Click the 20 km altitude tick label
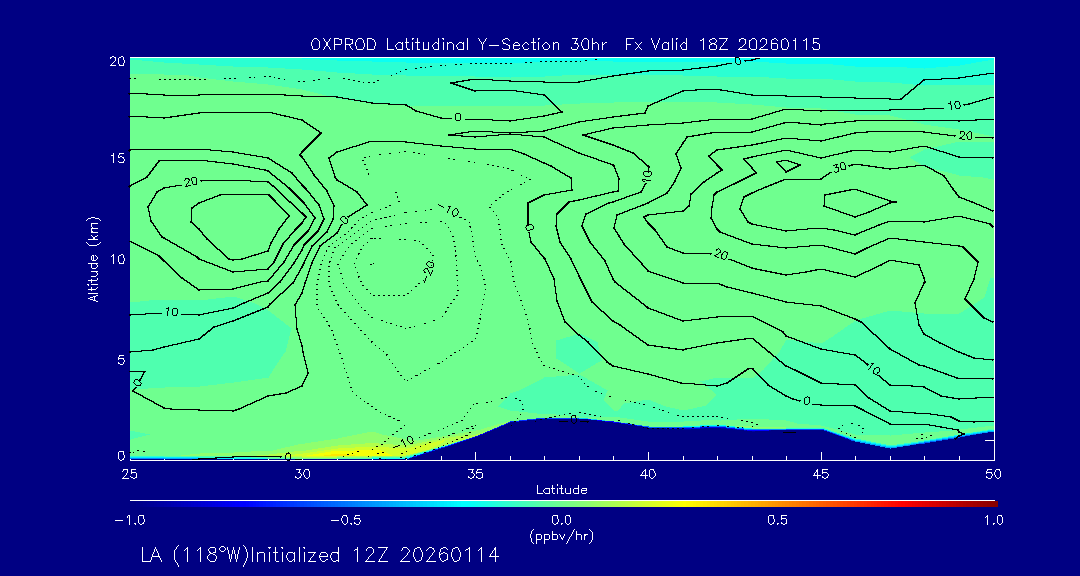Viewport: 1080px width, 576px height. click(115, 60)
